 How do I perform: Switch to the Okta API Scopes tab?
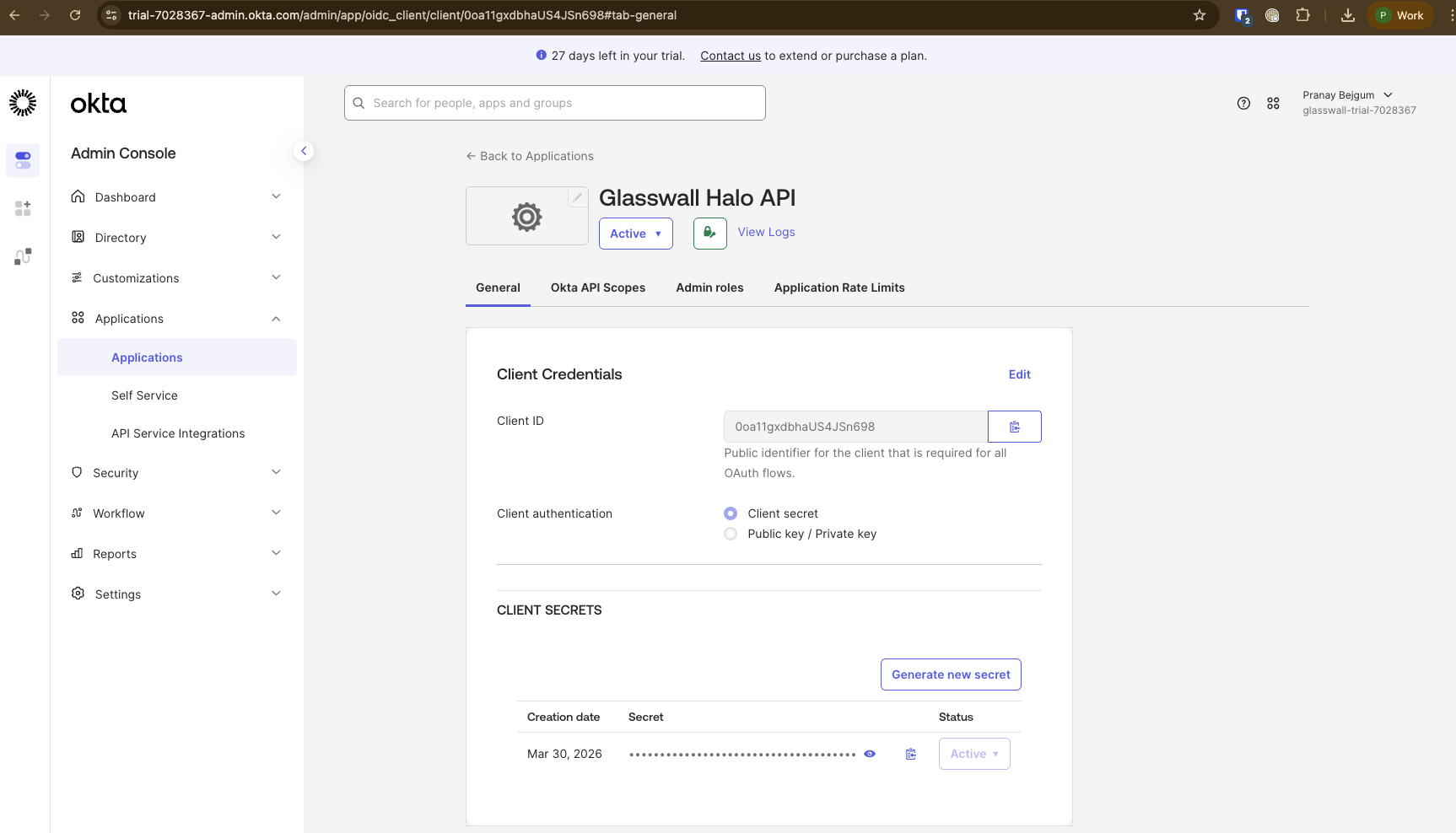coord(598,288)
